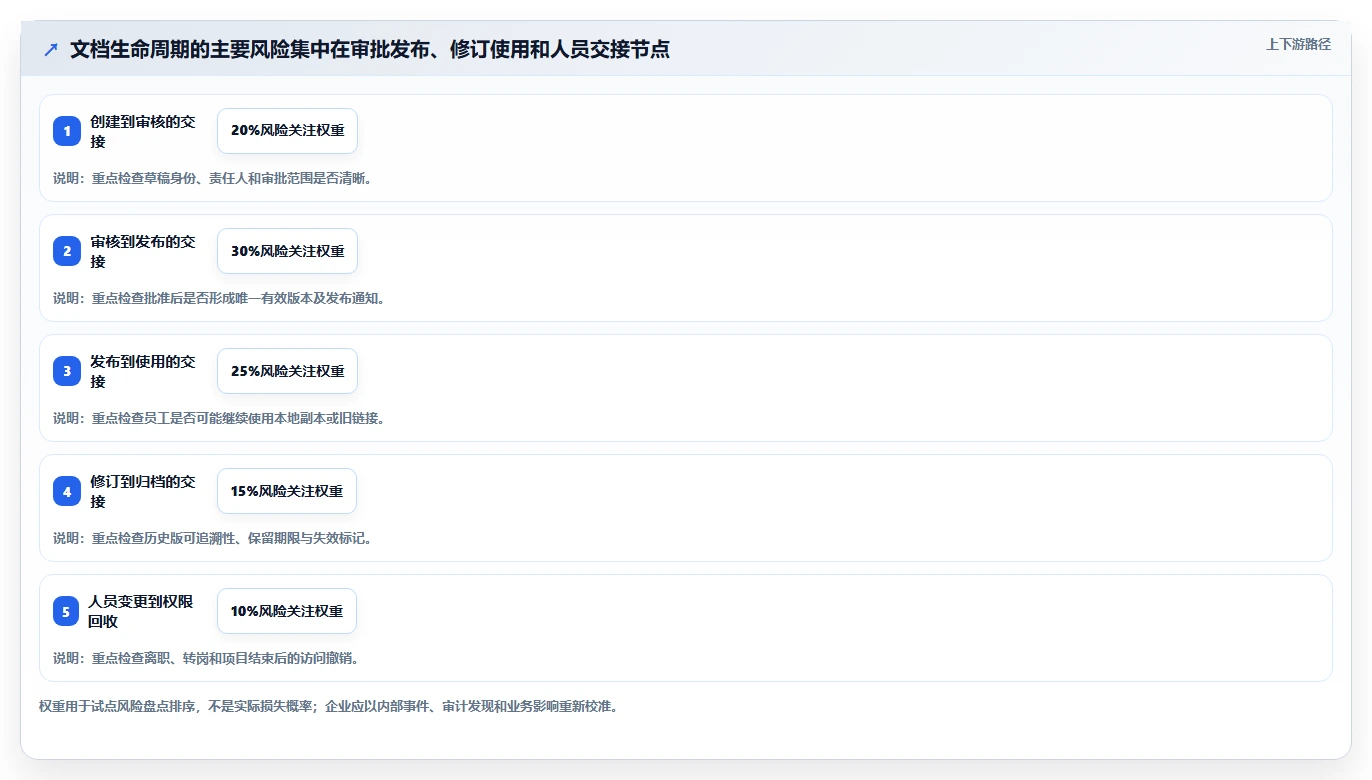Click the footnote beginning 权重用于试点风险盘点排序
The image size is (1372, 780).
329,706
